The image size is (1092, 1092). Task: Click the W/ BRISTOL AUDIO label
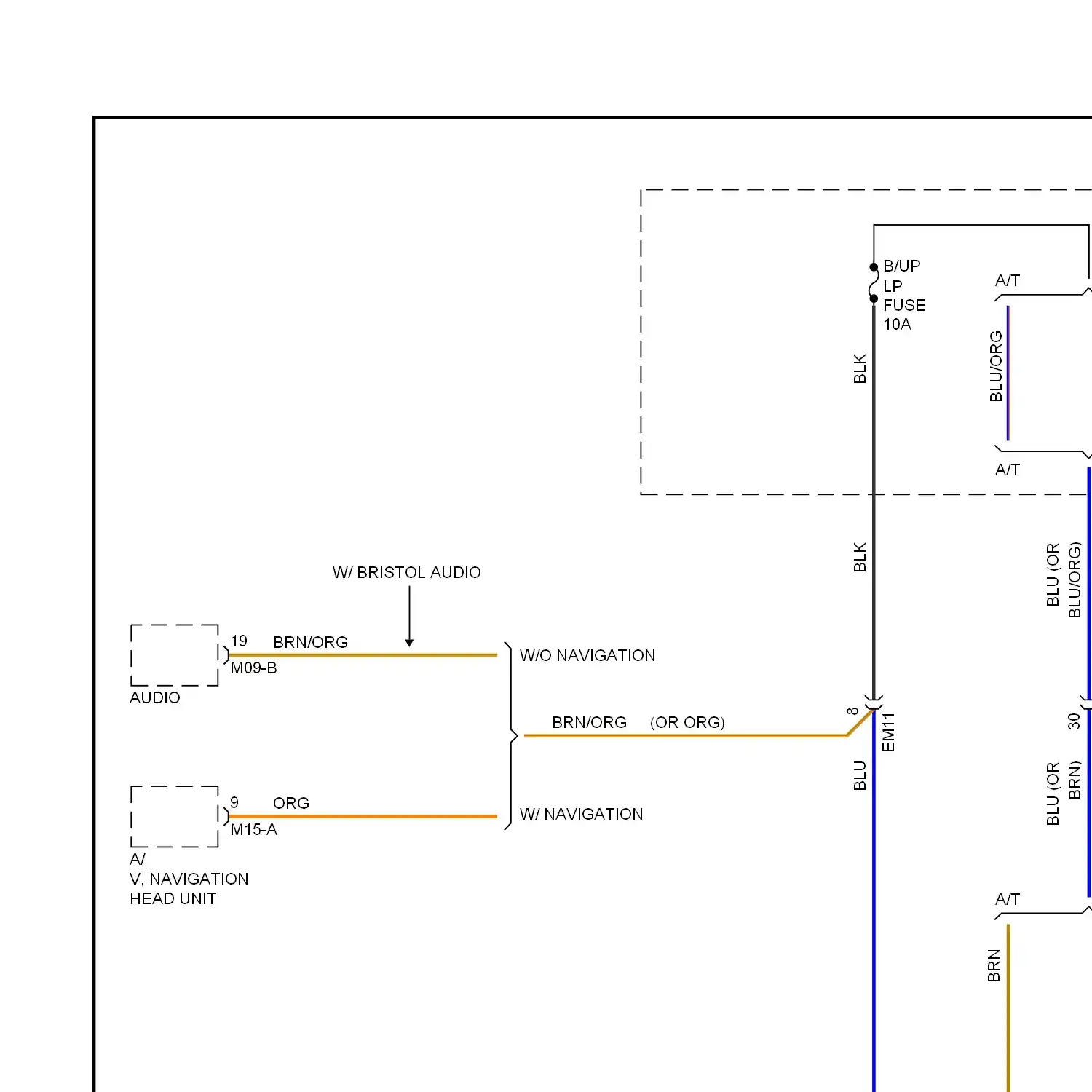coord(406,572)
